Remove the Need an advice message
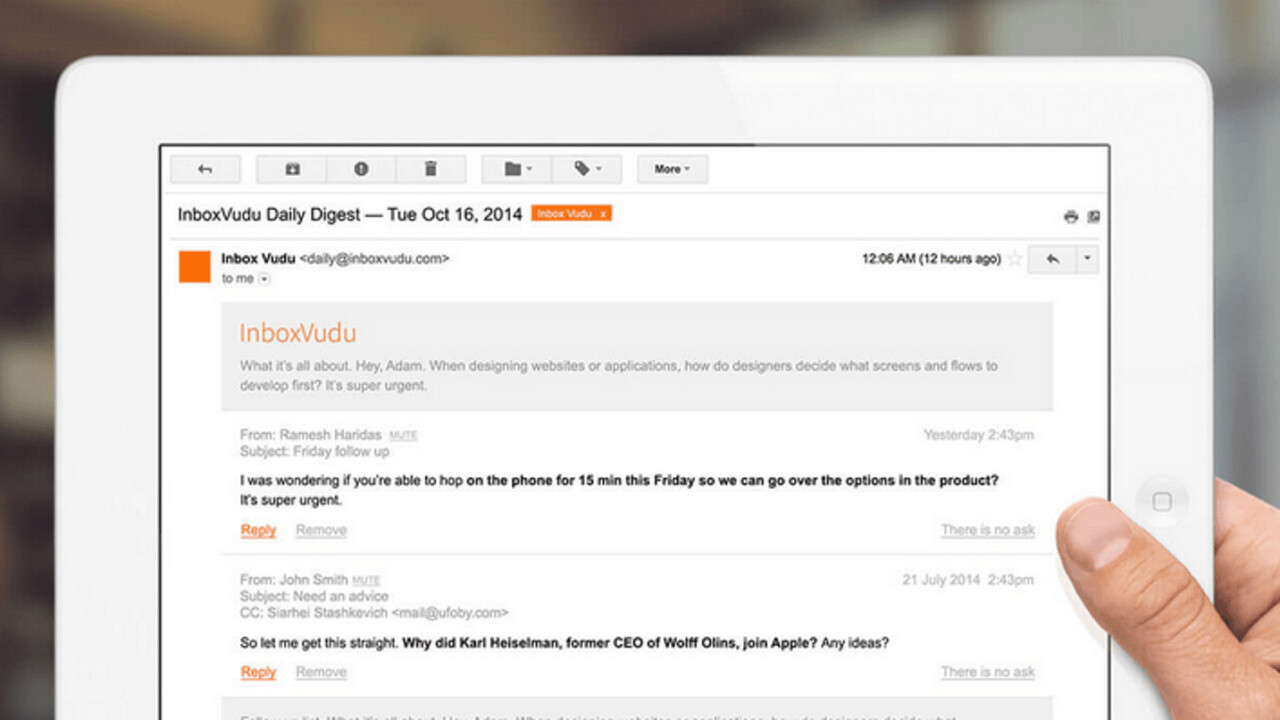Viewport: 1280px width, 720px height. click(321, 672)
